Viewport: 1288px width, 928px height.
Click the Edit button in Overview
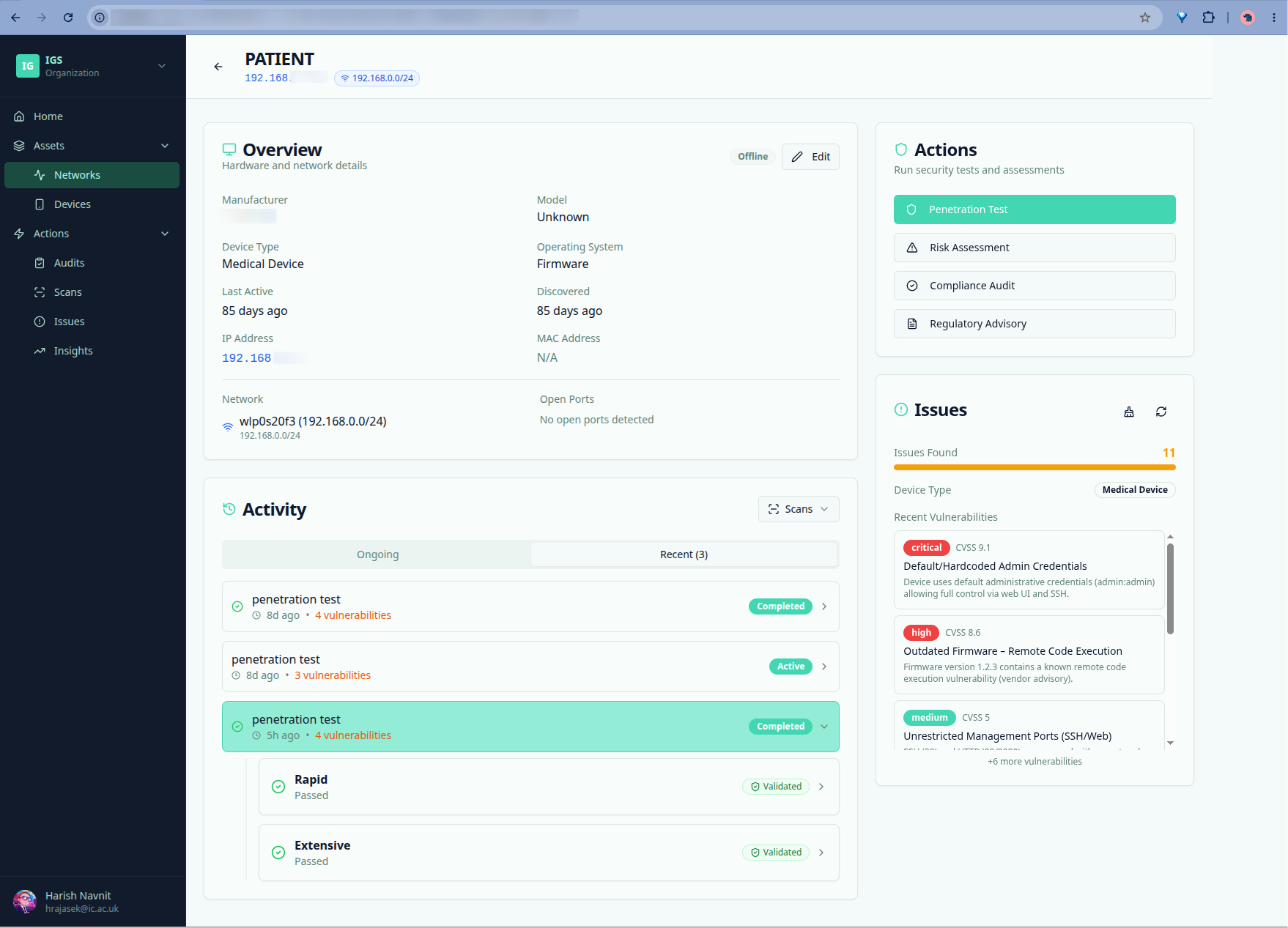pos(810,157)
